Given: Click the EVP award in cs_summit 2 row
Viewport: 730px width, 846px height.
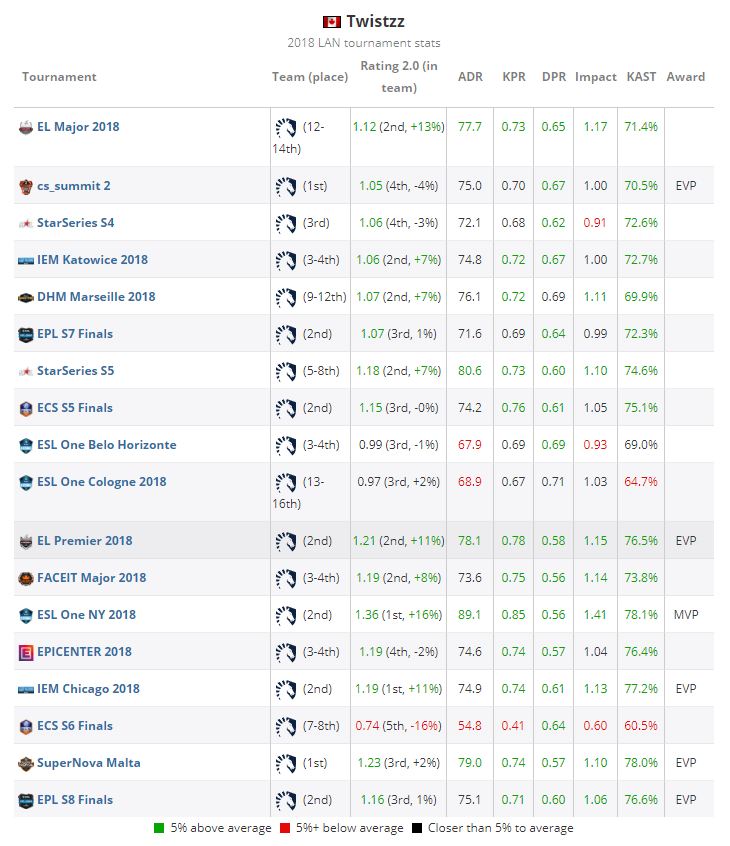Looking at the screenshot, I should coord(686,186).
